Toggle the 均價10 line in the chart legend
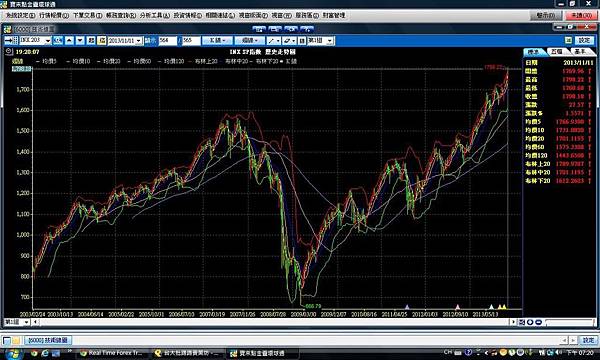The height and width of the screenshot is (360, 600). coord(78,61)
